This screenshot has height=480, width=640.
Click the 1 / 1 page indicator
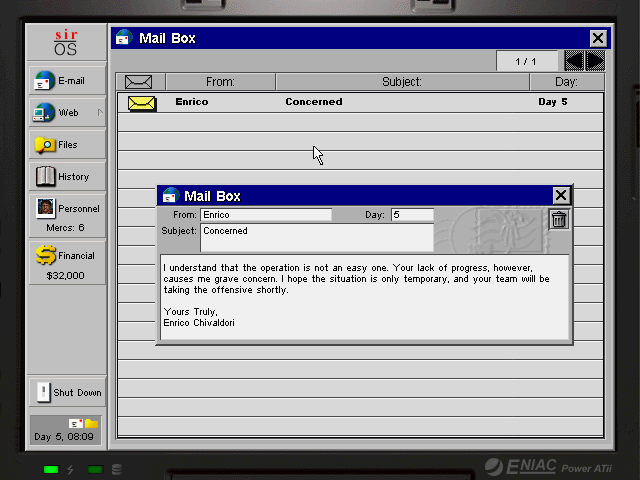(526, 61)
